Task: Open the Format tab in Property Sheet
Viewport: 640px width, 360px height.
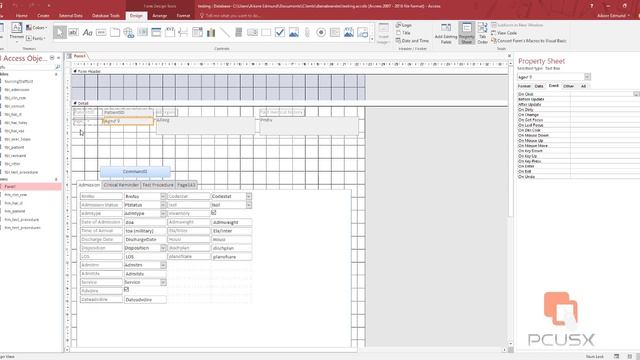Action: pyautogui.click(x=524, y=86)
